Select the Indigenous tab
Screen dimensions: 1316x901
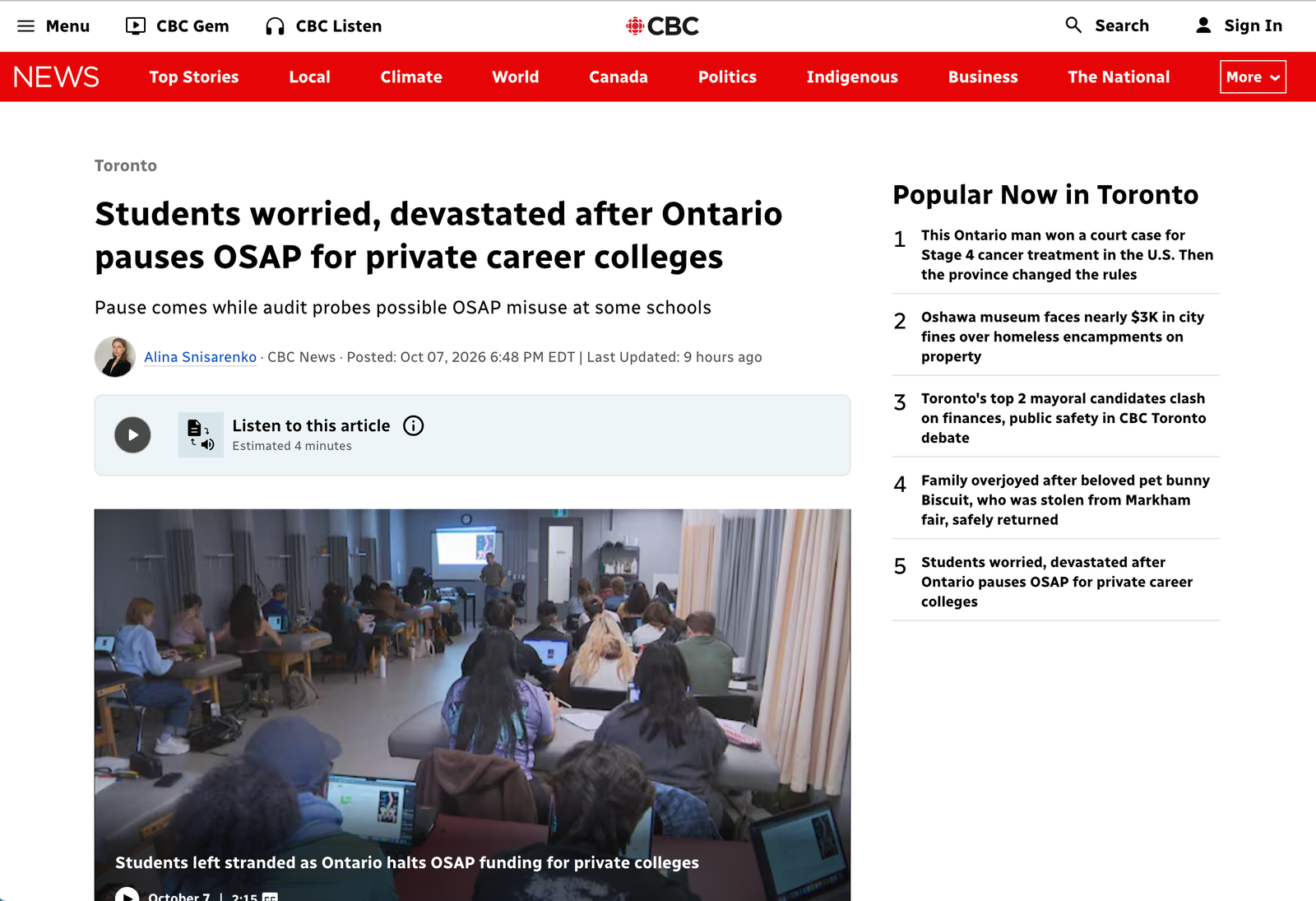click(852, 77)
